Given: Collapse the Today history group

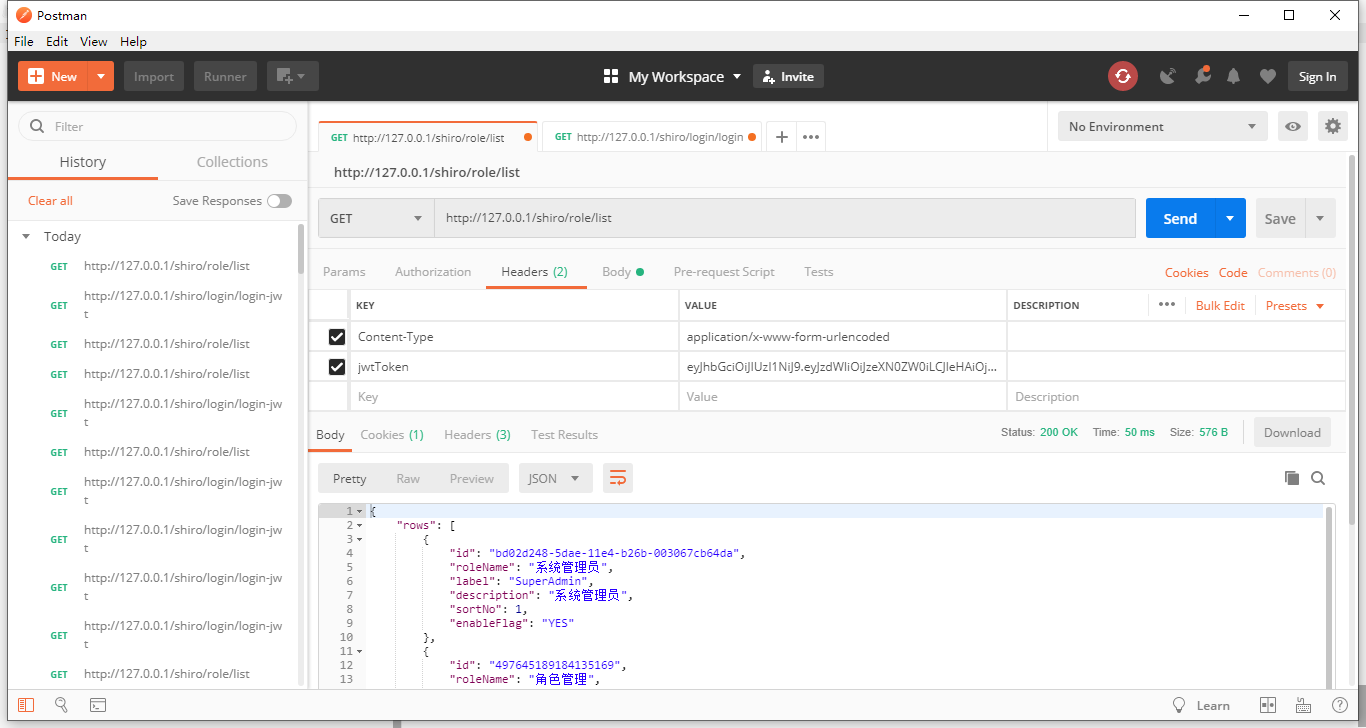Looking at the screenshot, I should pos(26,237).
